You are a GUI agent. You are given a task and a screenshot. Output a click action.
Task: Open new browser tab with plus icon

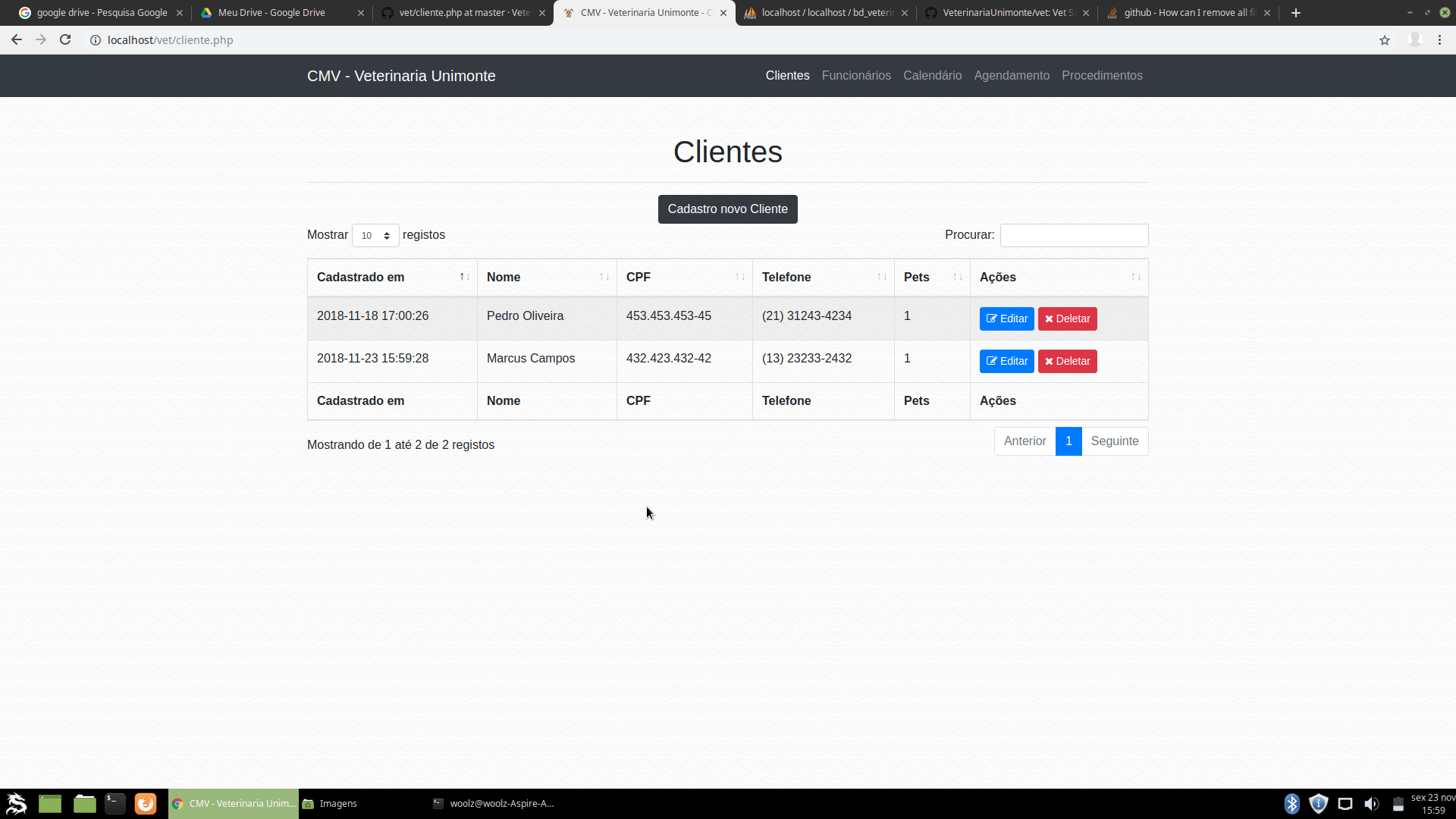(x=1296, y=13)
